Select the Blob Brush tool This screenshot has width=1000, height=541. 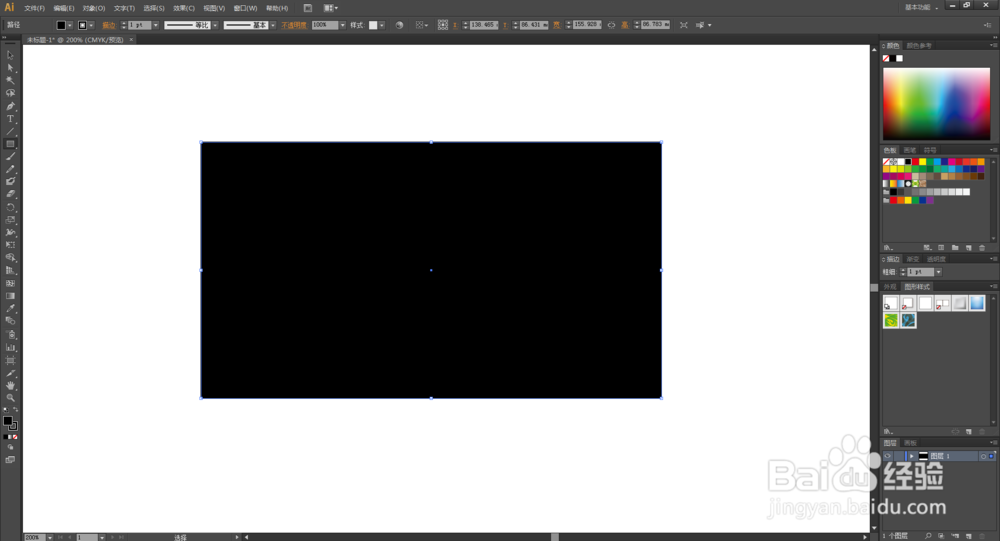click(10, 182)
